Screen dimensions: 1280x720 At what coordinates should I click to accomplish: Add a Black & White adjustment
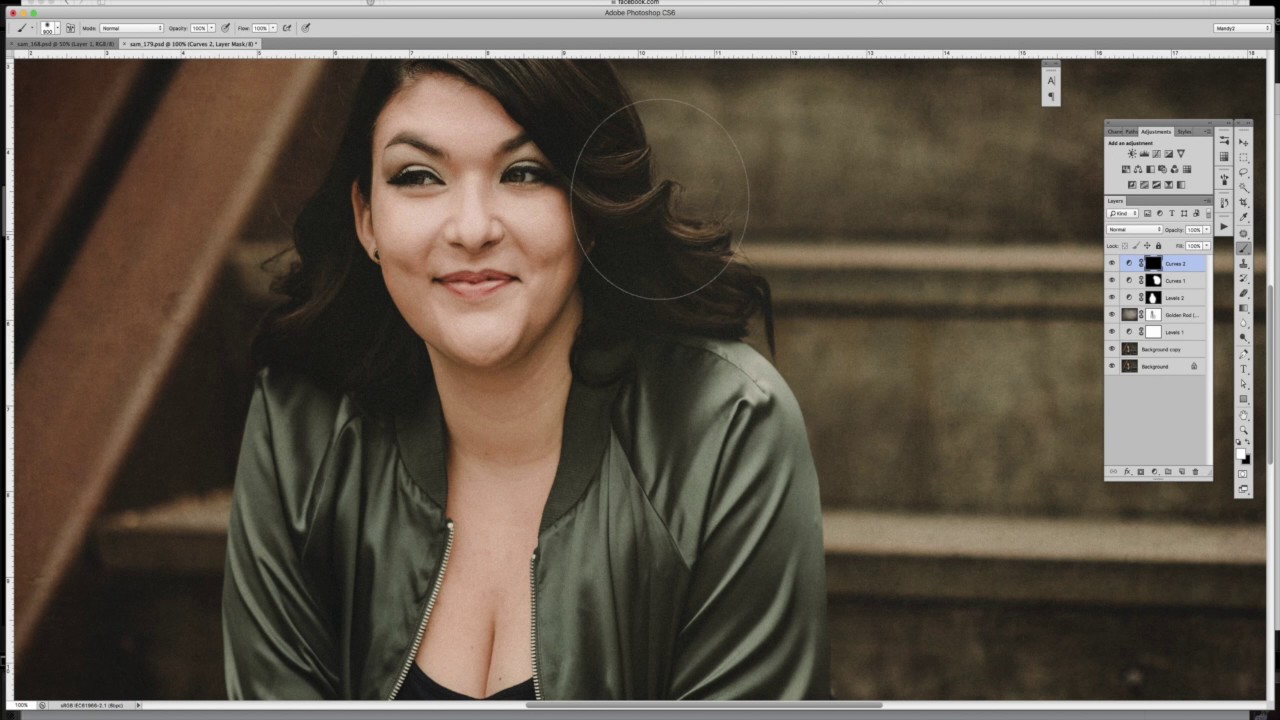[x=1151, y=169]
